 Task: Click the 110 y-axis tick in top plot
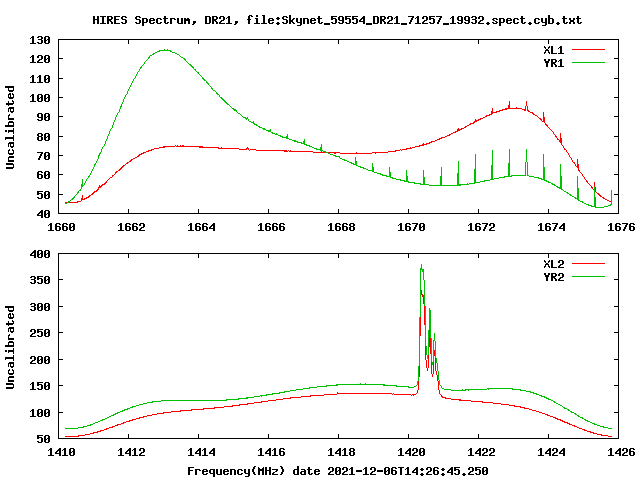tap(40, 78)
